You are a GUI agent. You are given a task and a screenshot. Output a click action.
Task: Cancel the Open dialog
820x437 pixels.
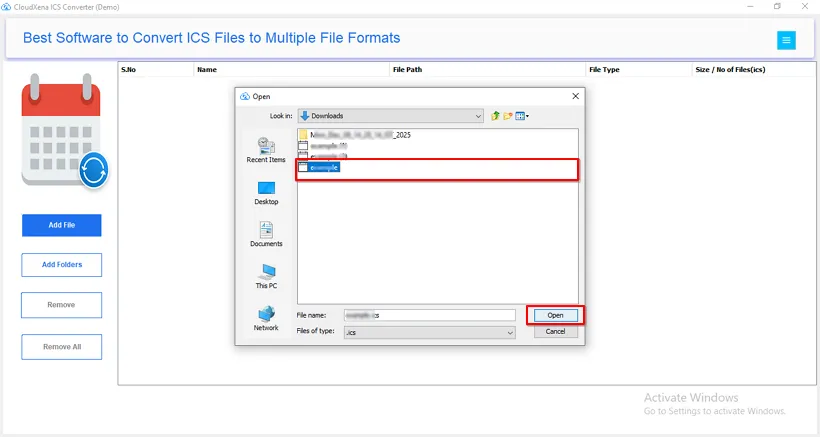[x=555, y=331]
